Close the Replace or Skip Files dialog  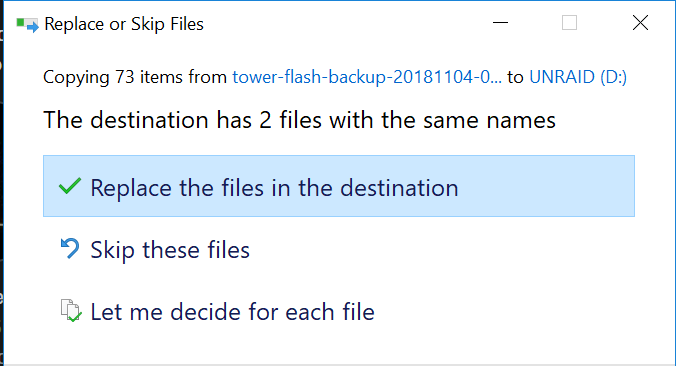[x=640, y=22]
